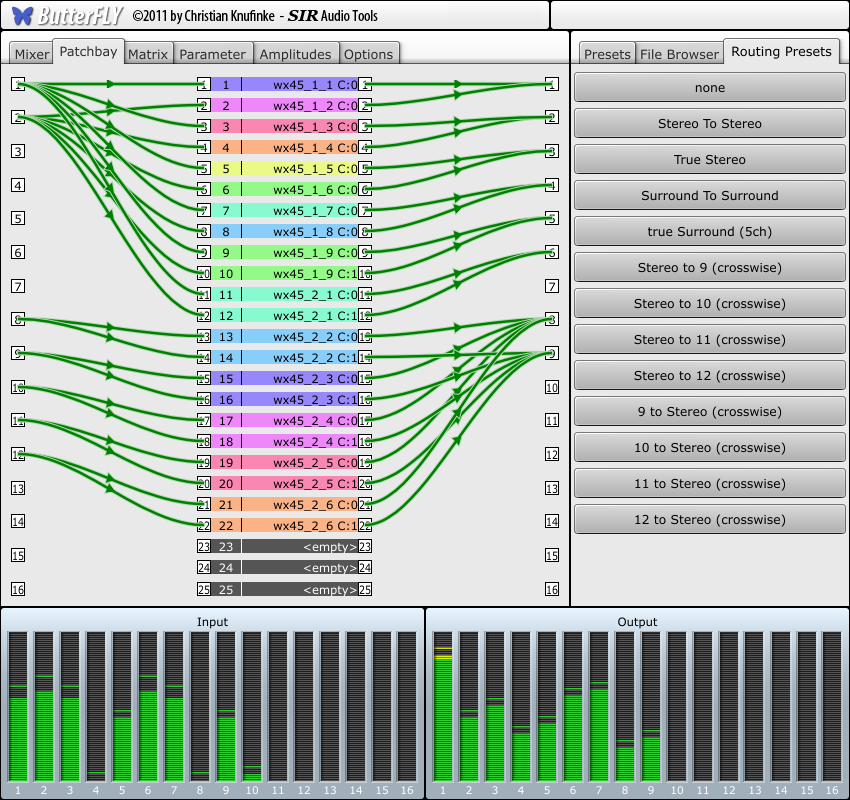Screen dimensions: 850x800
Task: Select left-side input port 4 in patchbay
Action: click(18, 185)
